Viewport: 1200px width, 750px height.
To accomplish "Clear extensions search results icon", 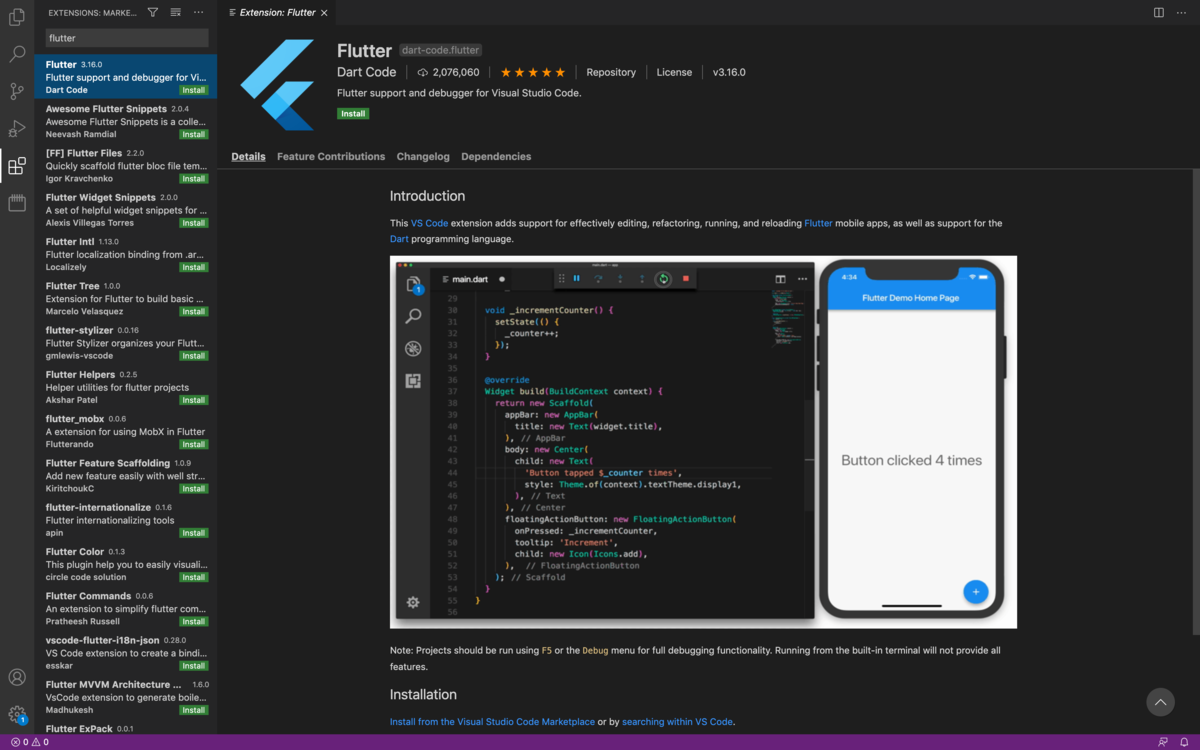I will coord(176,12).
